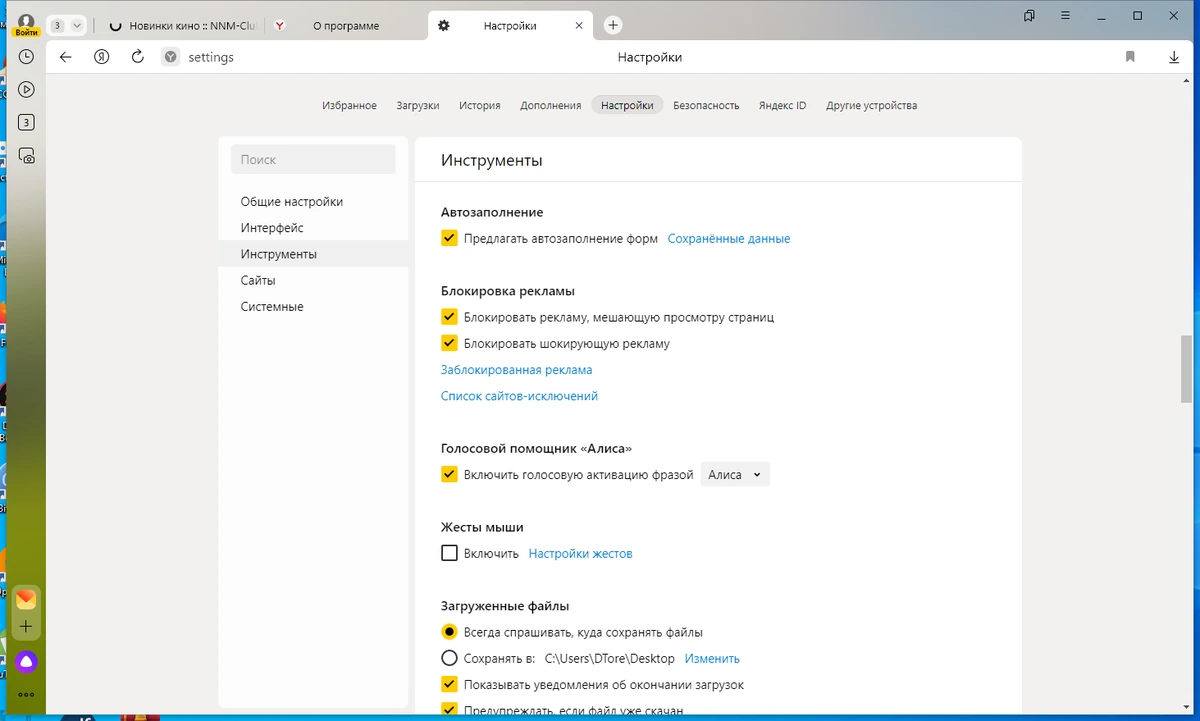This screenshot has height=721, width=1200.
Task: Uncheck "Блокировать шокирующую рекламу"
Action: pos(449,343)
